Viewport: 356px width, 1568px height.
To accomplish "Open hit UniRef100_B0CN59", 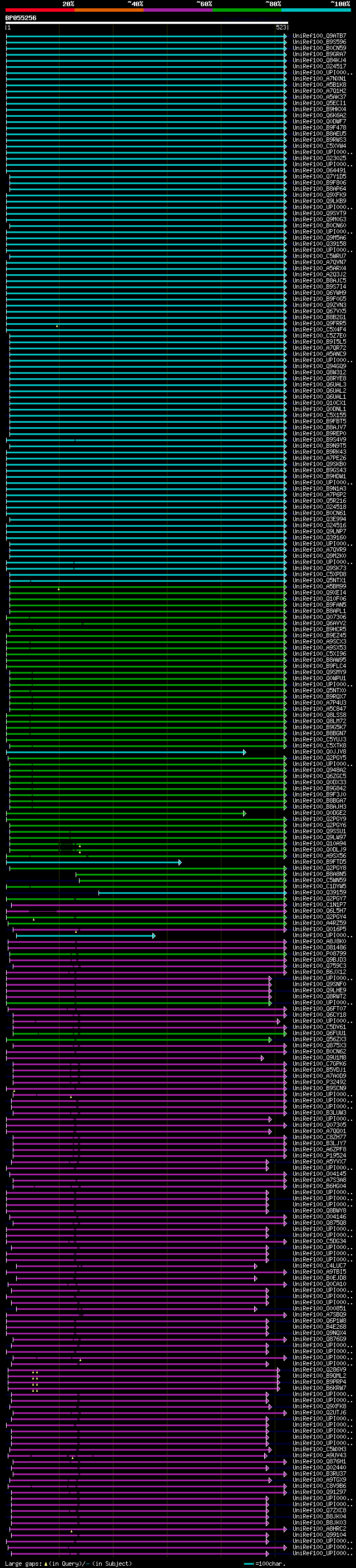I will (x=319, y=48).
